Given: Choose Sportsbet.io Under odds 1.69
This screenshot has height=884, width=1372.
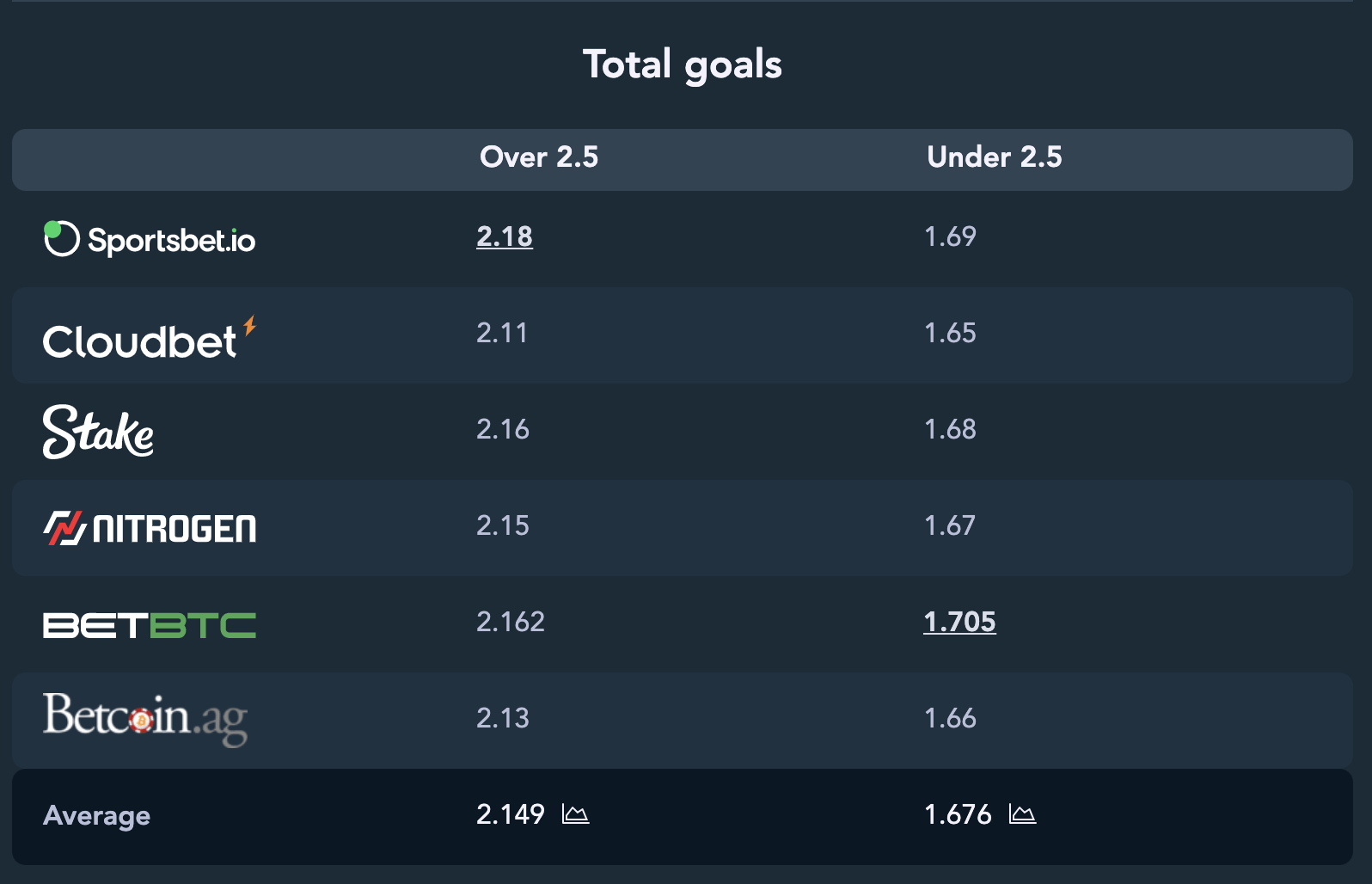Looking at the screenshot, I should tap(950, 236).
